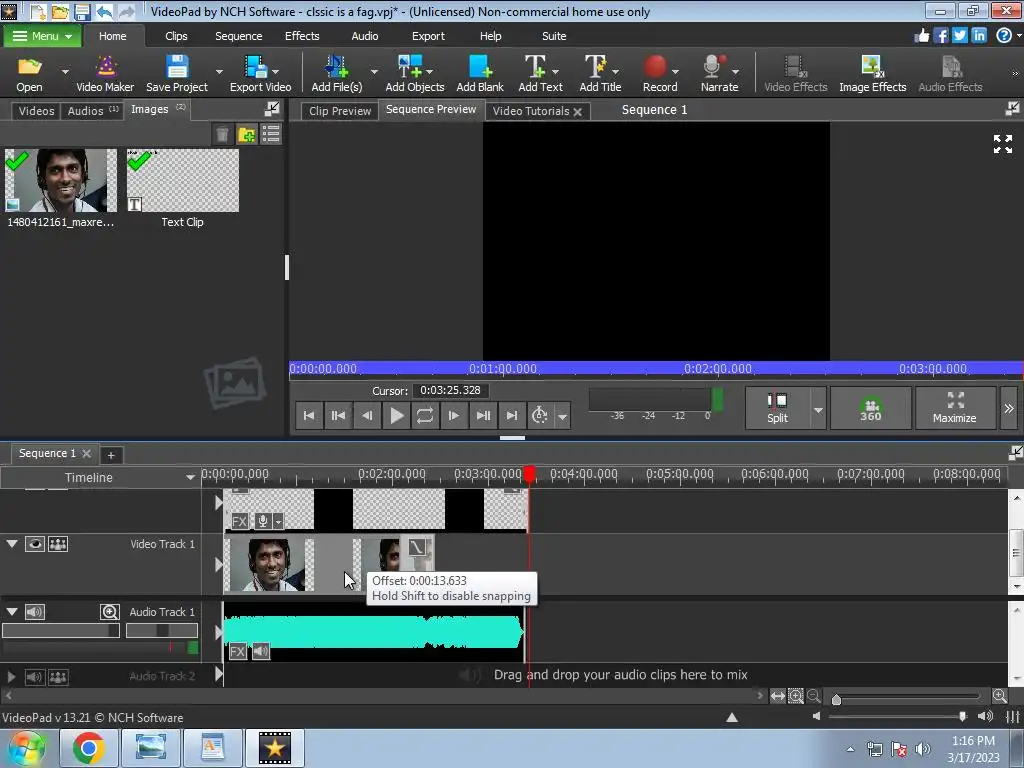
Task: Toggle Video Track 1 group icon
Action: 58,543
